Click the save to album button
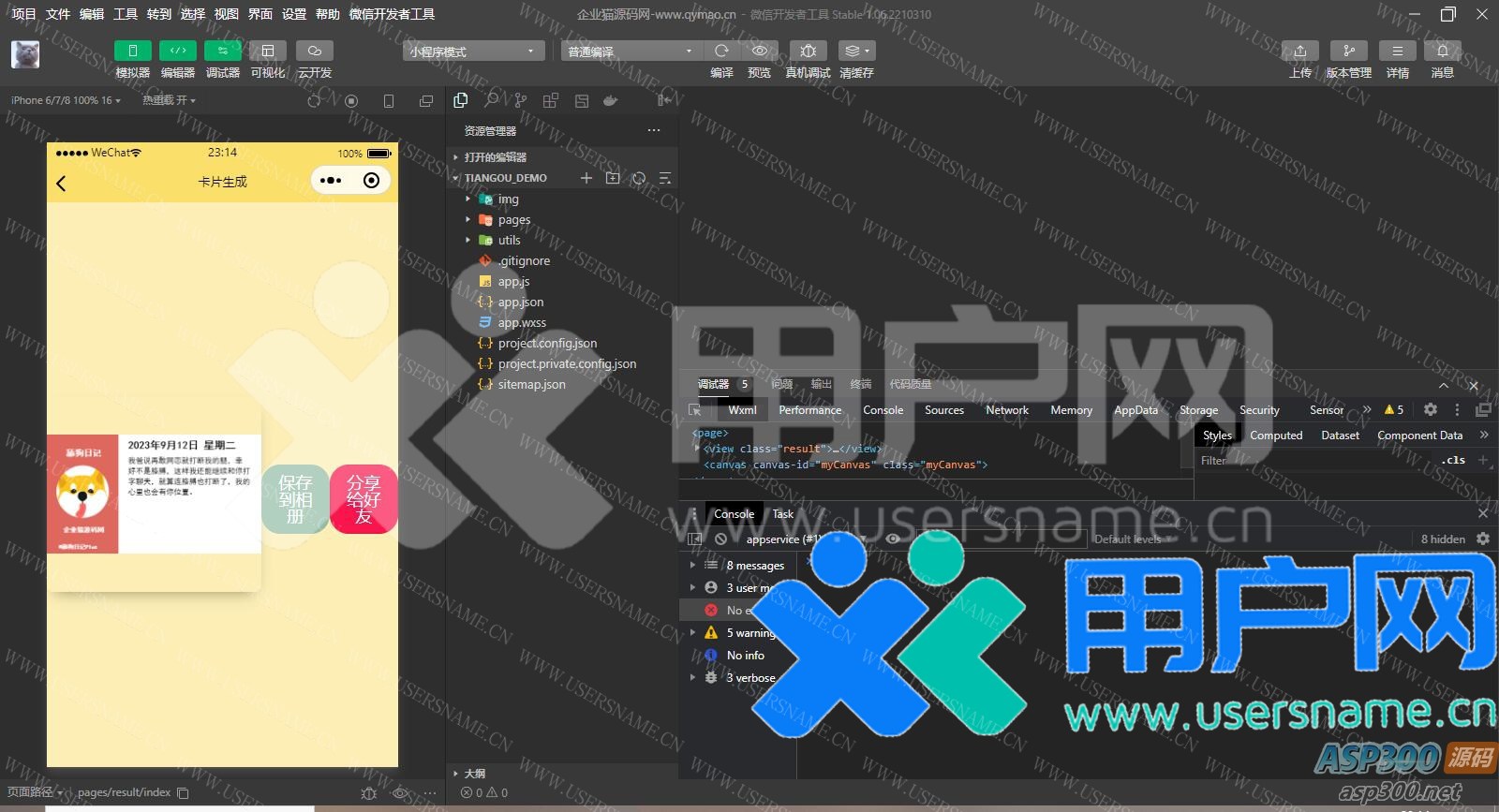The image size is (1499, 812). tap(295, 499)
